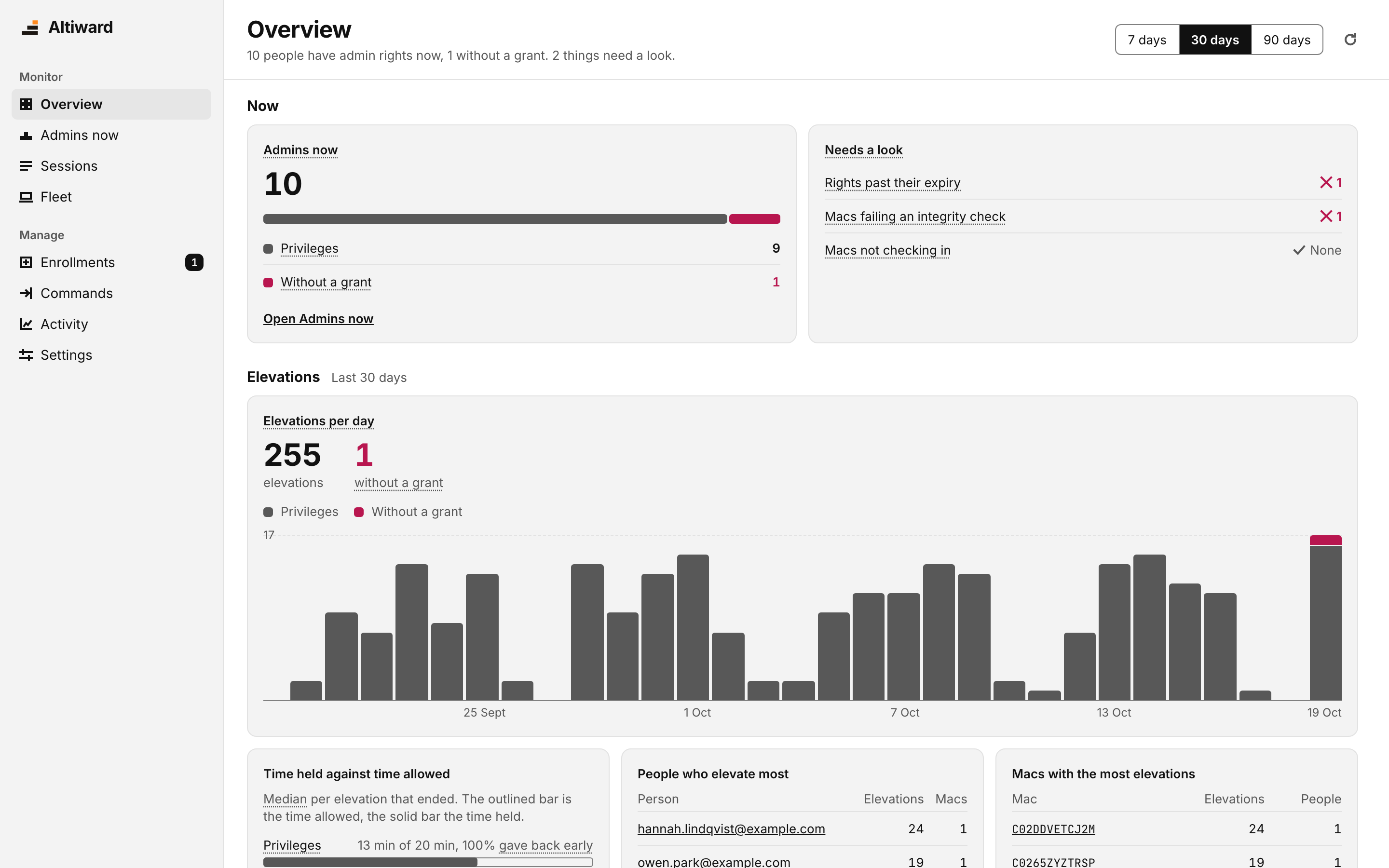The width and height of the screenshot is (1389, 868).
Task: Click the tallest gray bar at 1 Oct
Action: (693, 627)
